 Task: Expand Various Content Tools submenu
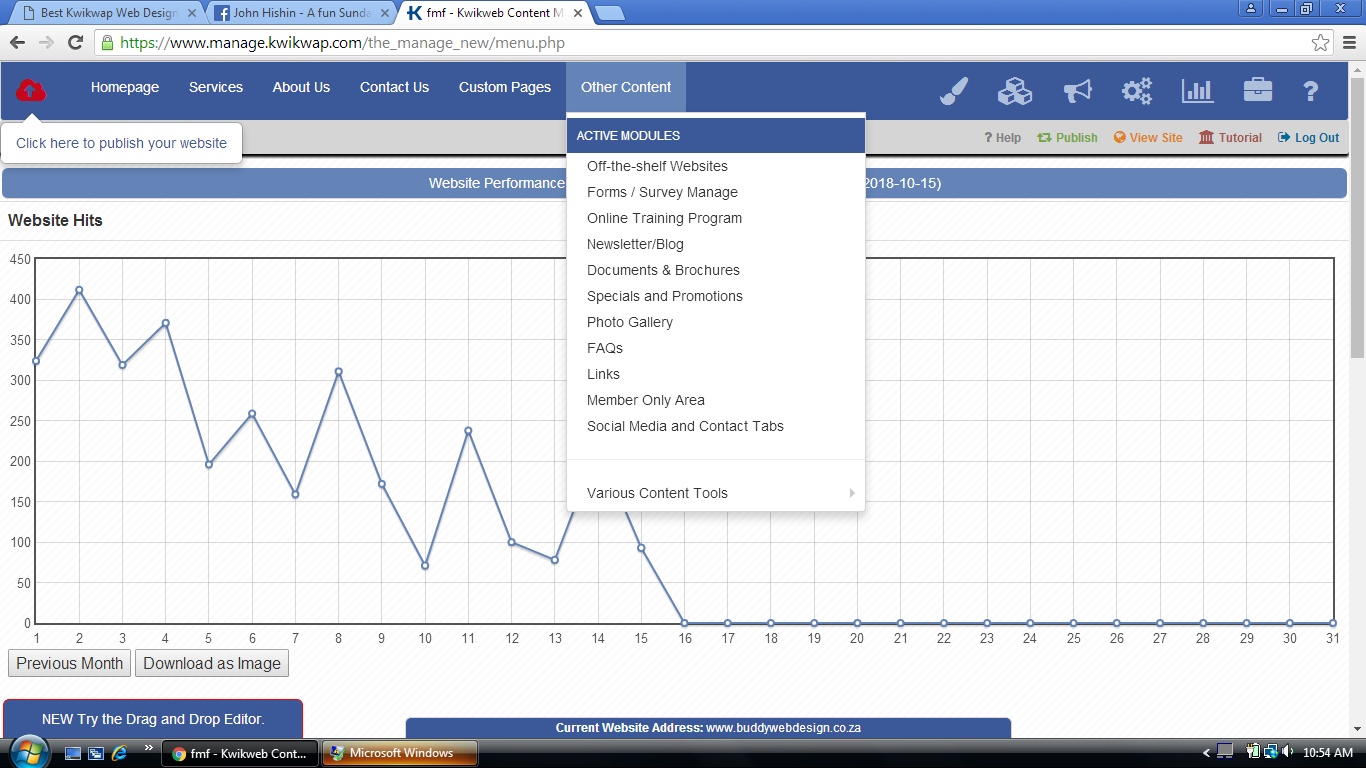point(716,493)
